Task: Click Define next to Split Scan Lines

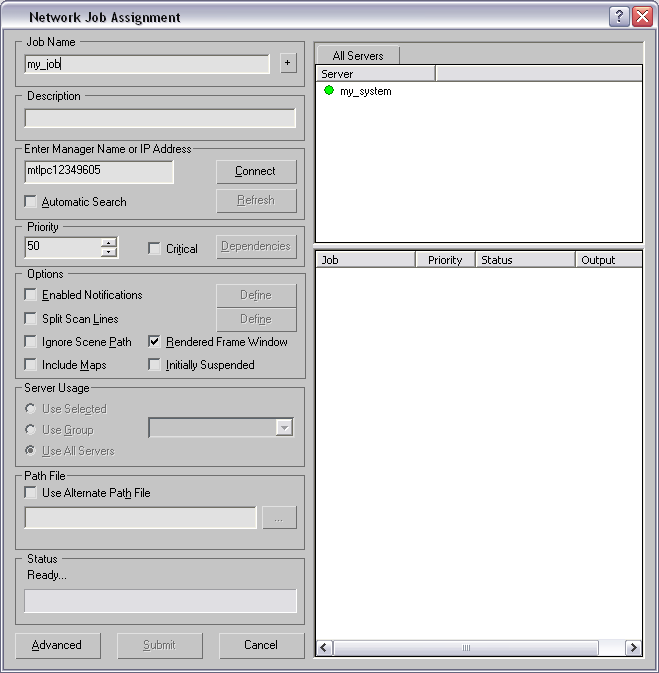Action: 256,319
